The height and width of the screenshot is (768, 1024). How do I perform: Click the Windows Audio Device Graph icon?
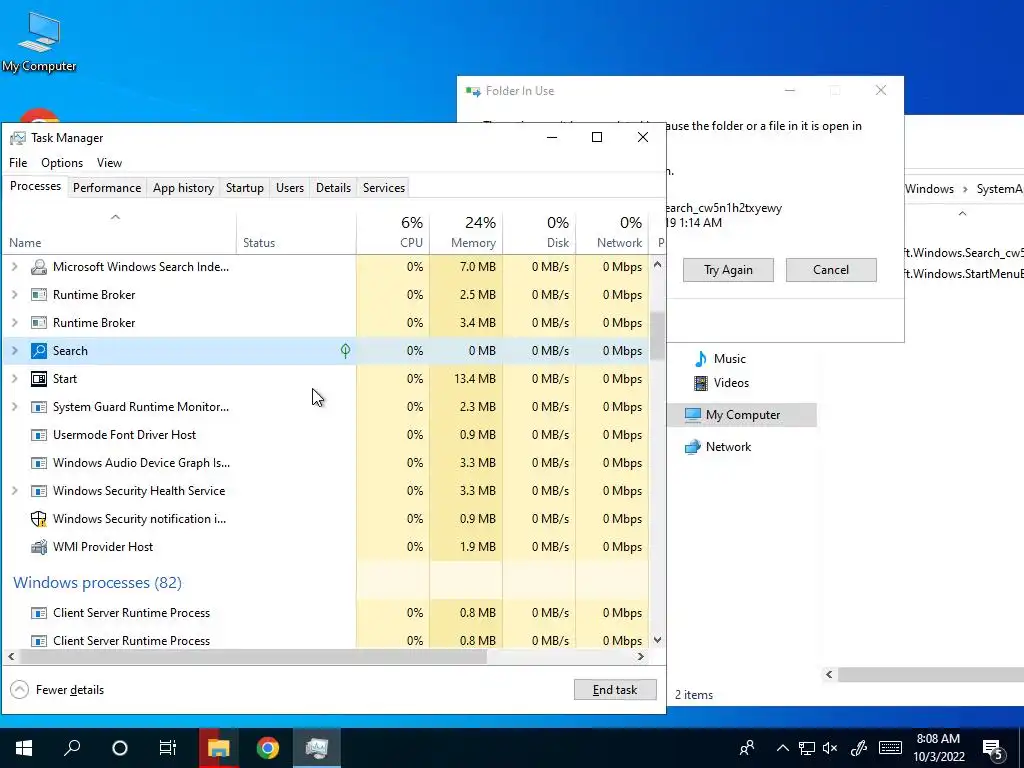pos(39,463)
